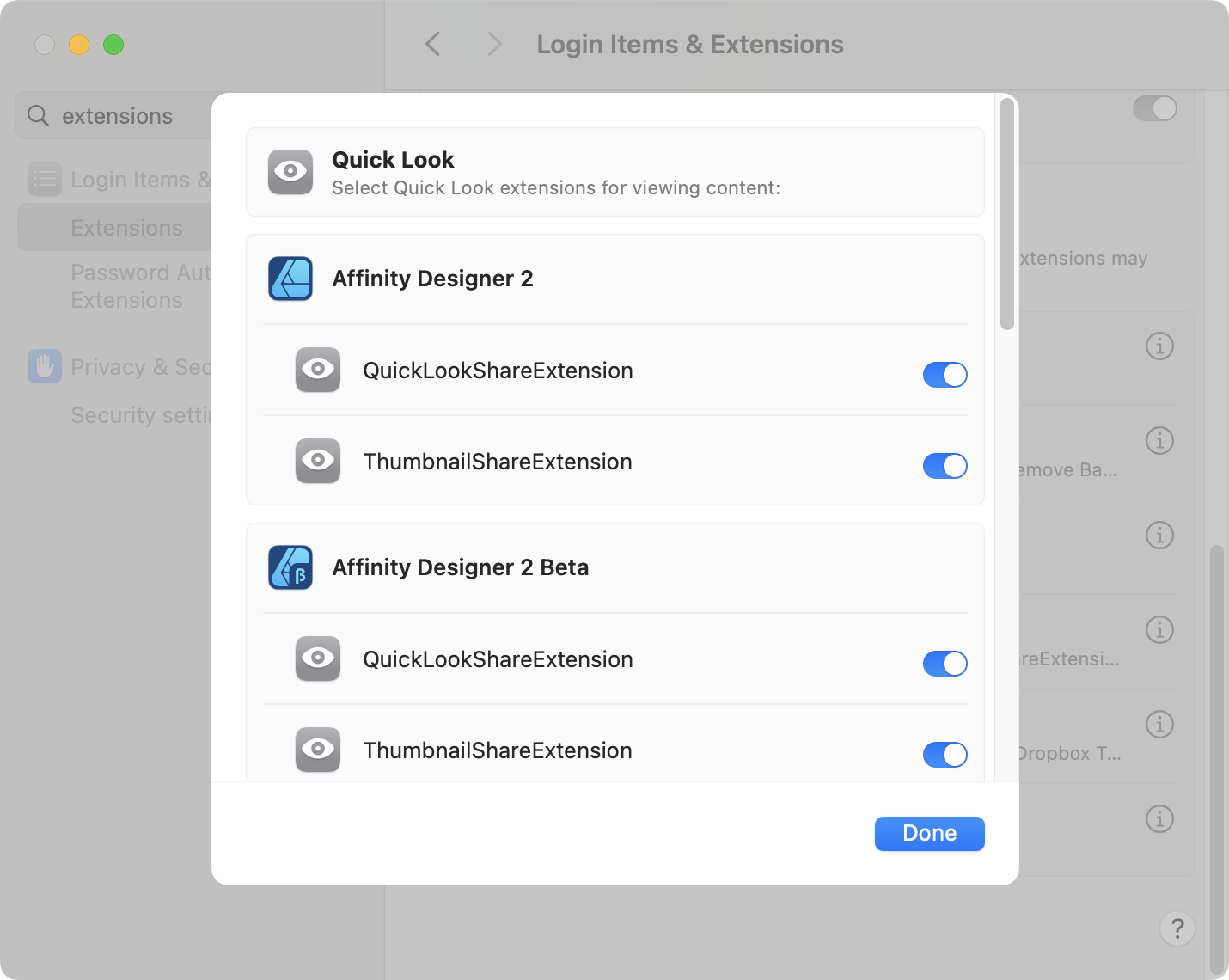
Task: Click the Quick Look eye icon in header
Action: pyautogui.click(x=290, y=172)
